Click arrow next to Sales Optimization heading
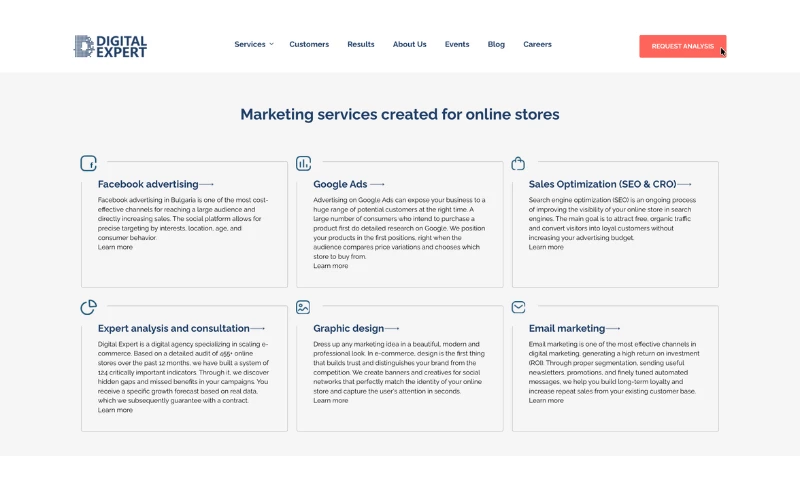The height and width of the screenshot is (480, 800). [685, 184]
